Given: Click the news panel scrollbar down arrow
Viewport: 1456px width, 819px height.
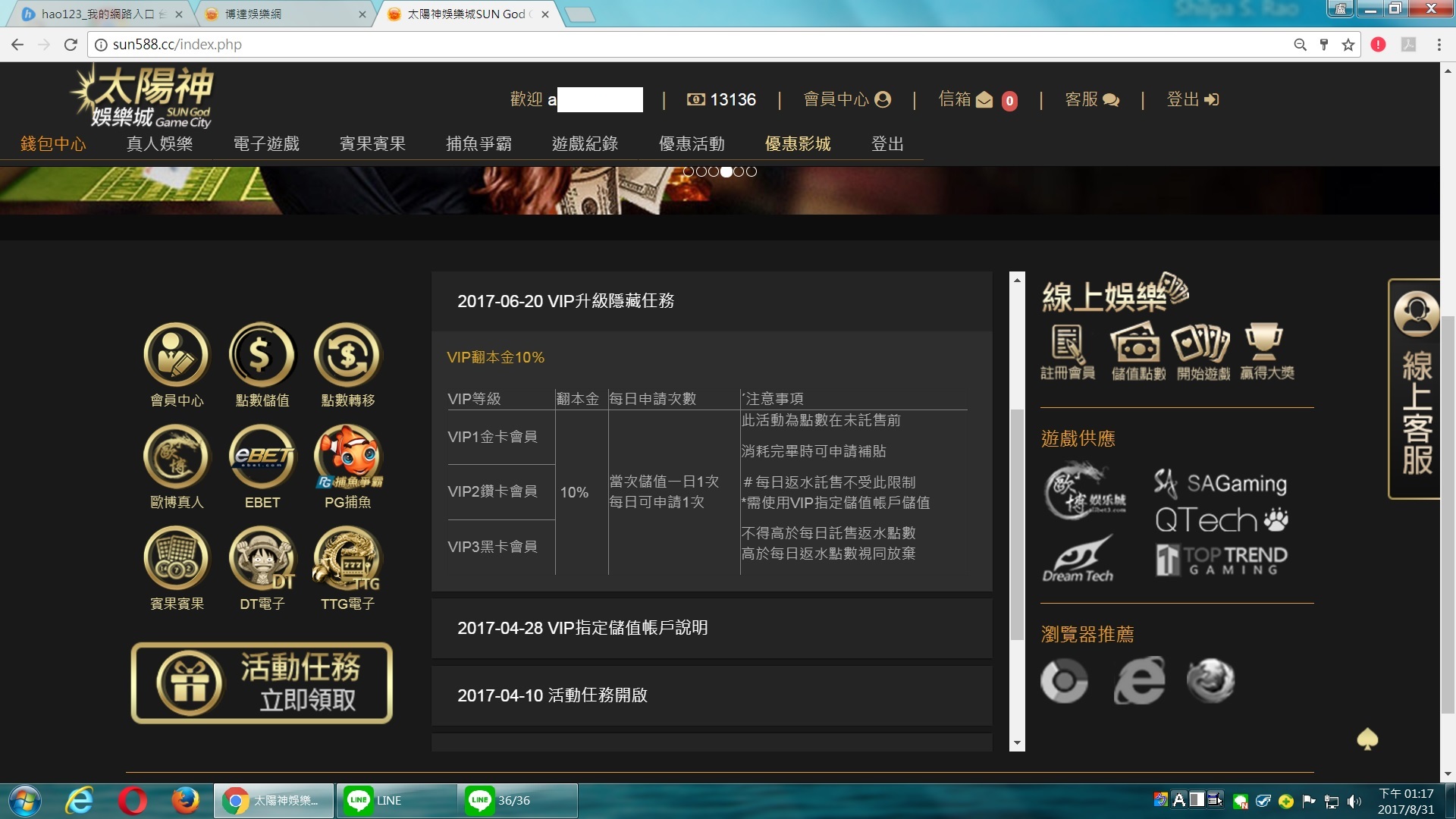Looking at the screenshot, I should (x=1017, y=743).
